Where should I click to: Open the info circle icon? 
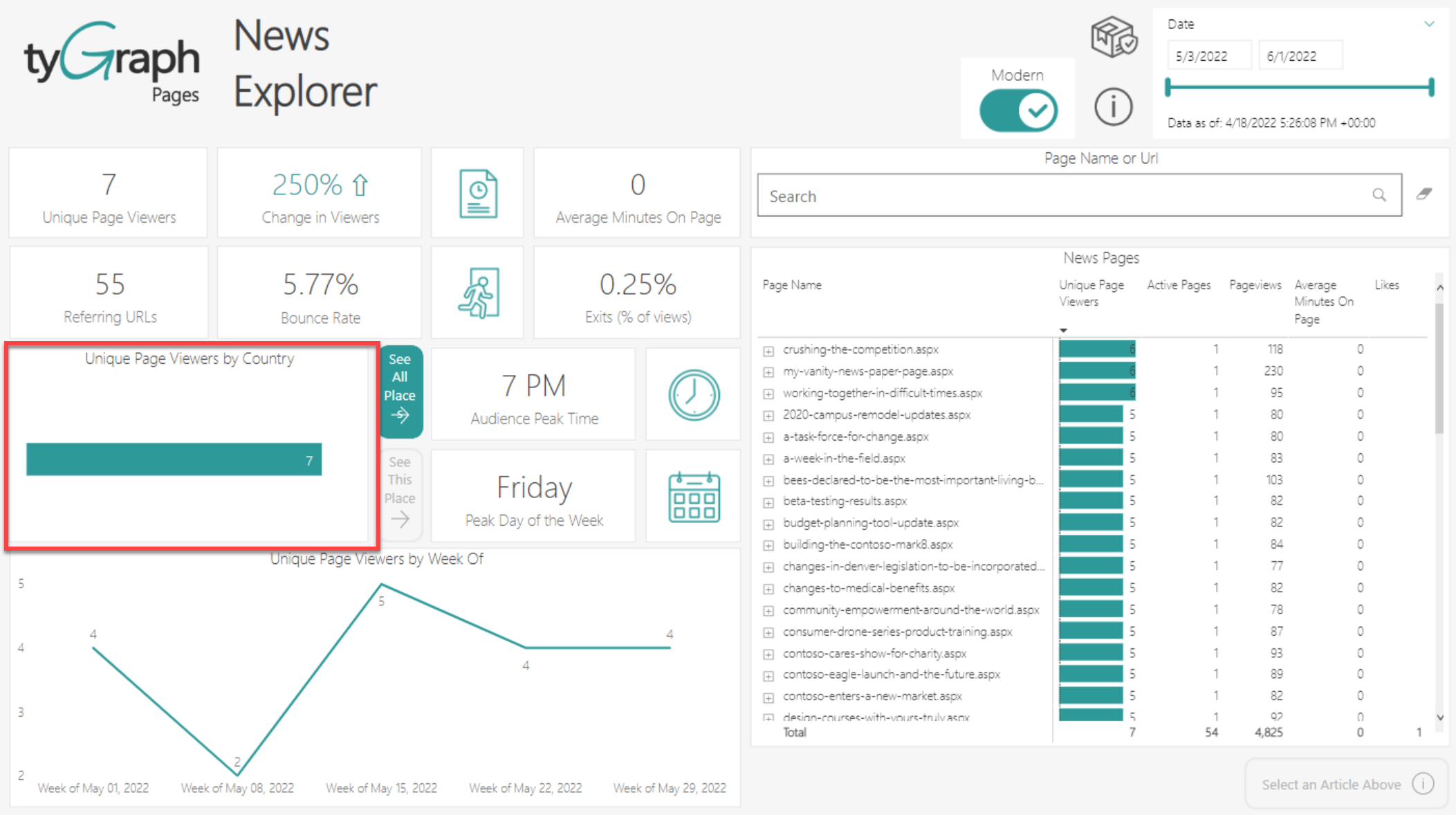pos(1113,107)
